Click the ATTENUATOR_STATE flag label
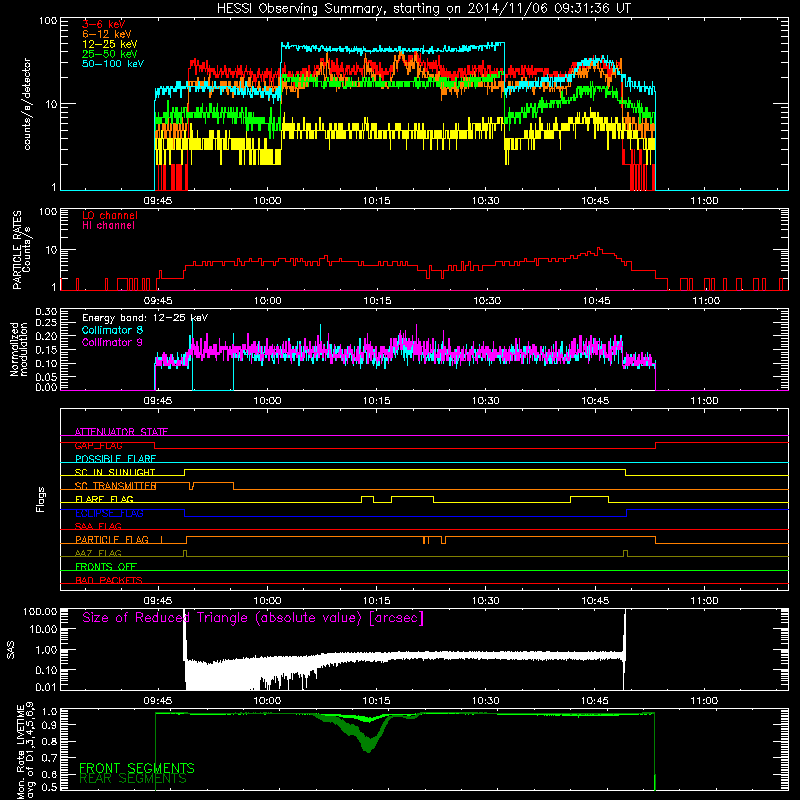The width and height of the screenshot is (800, 800). tap(121, 432)
